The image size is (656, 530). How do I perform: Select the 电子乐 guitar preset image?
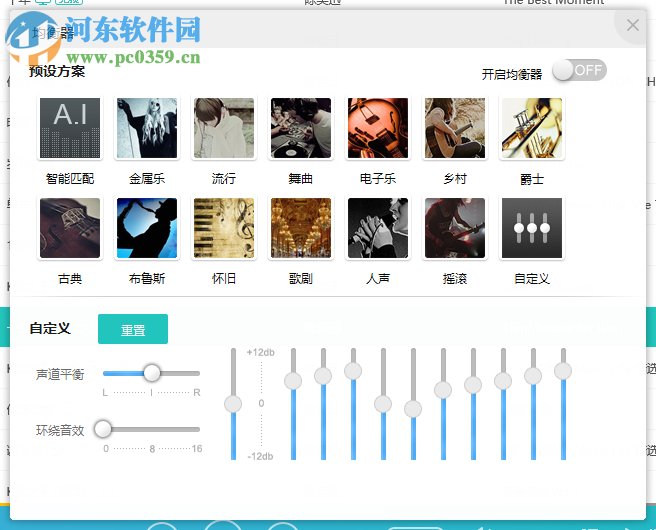pyautogui.click(x=378, y=128)
